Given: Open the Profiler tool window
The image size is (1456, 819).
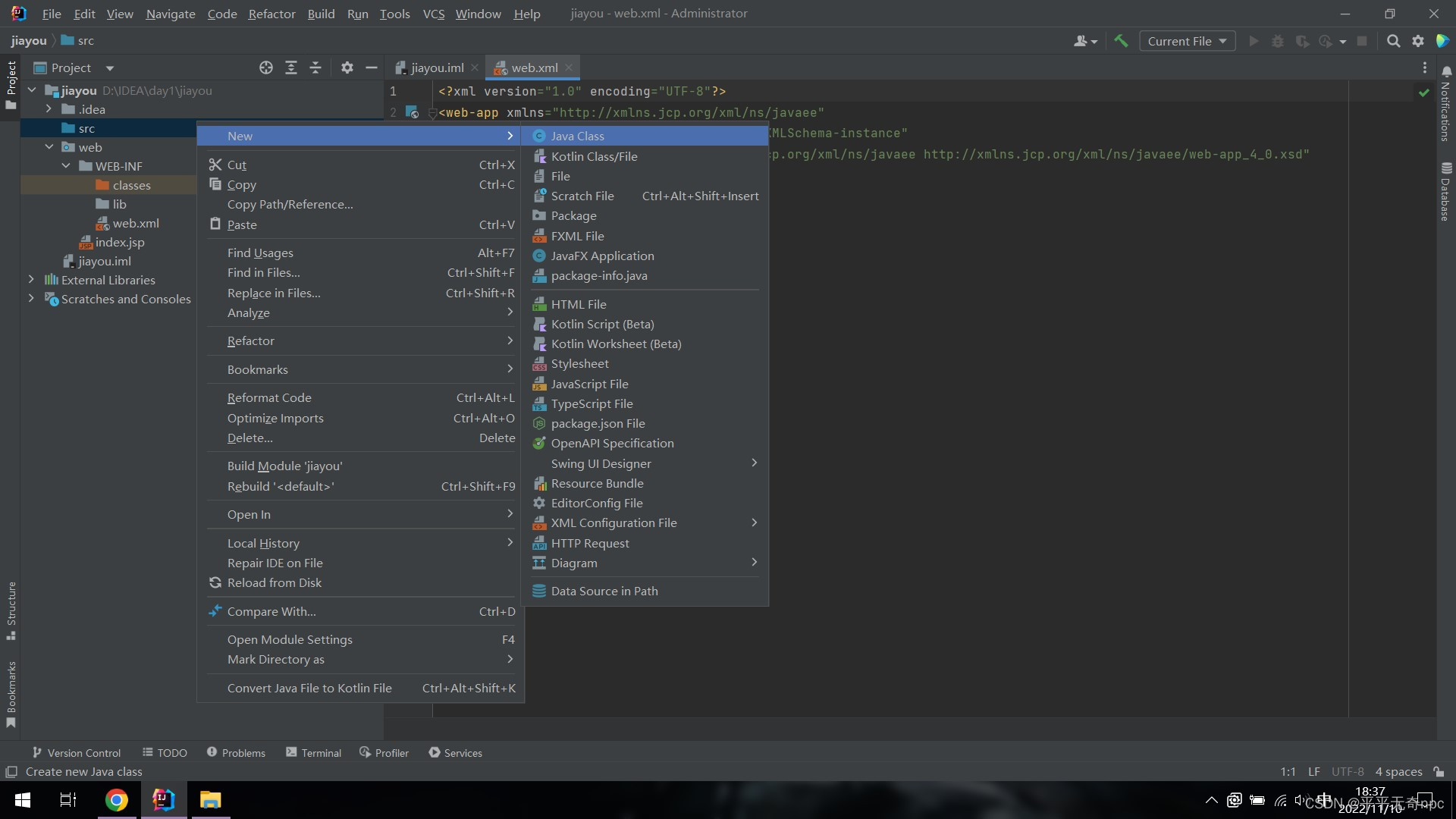Looking at the screenshot, I should [x=384, y=752].
